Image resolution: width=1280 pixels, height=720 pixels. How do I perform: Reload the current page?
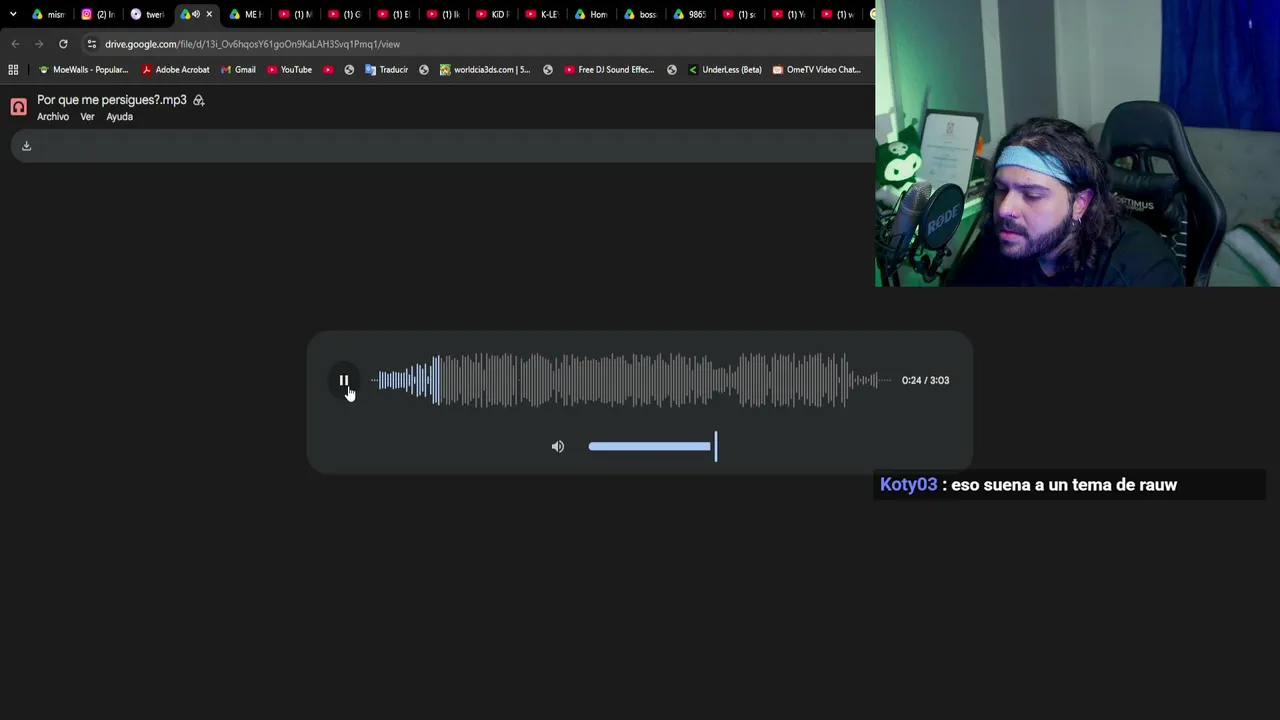tap(63, 44)
